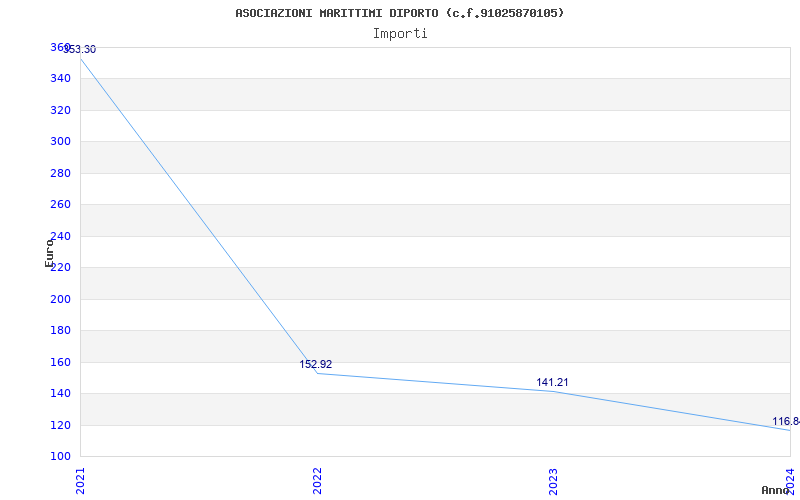Click the 300 y-axis tick label

pyautogui.click(x=60, y=141)
